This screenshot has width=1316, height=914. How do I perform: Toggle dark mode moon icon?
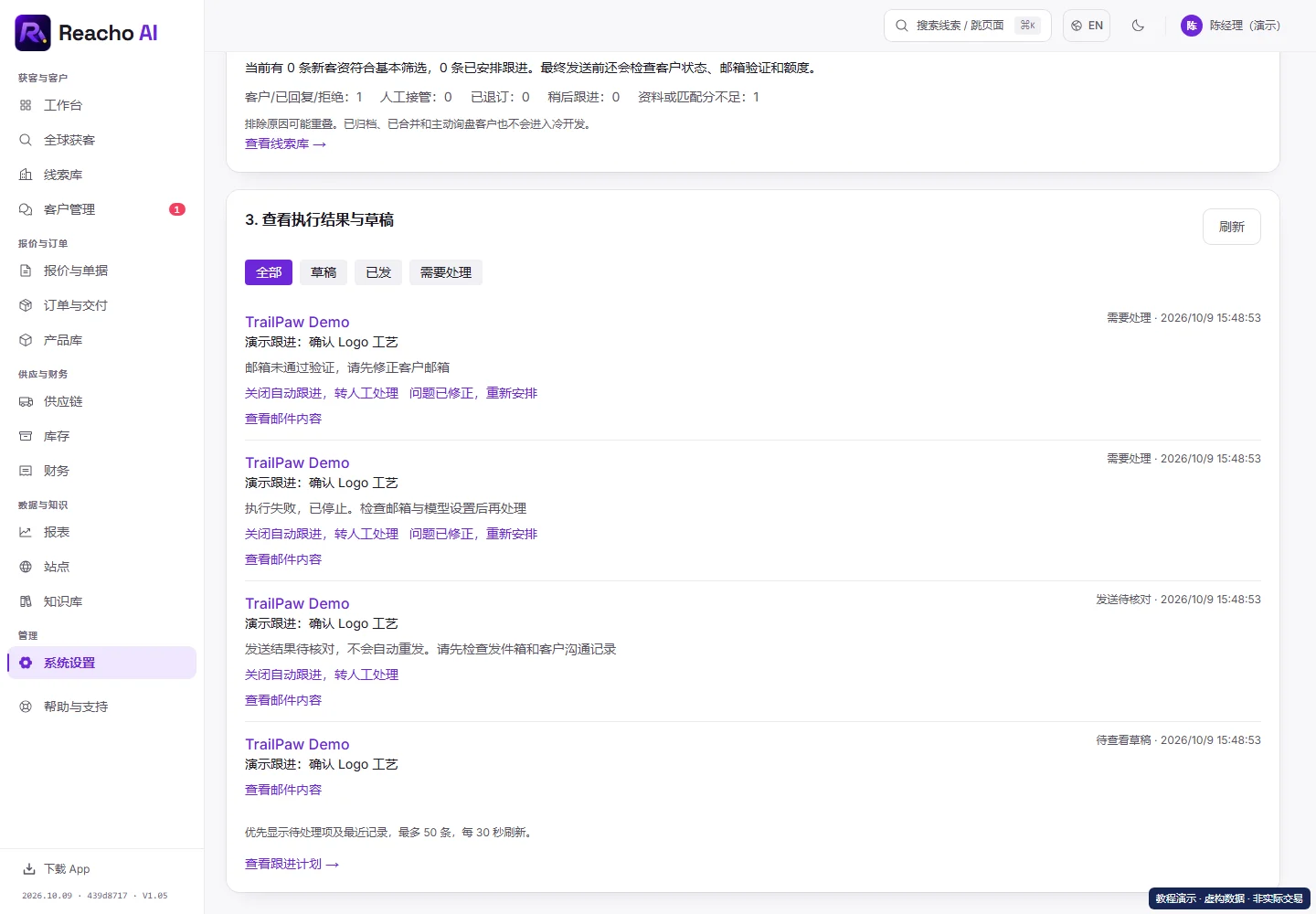[1138, 26]
